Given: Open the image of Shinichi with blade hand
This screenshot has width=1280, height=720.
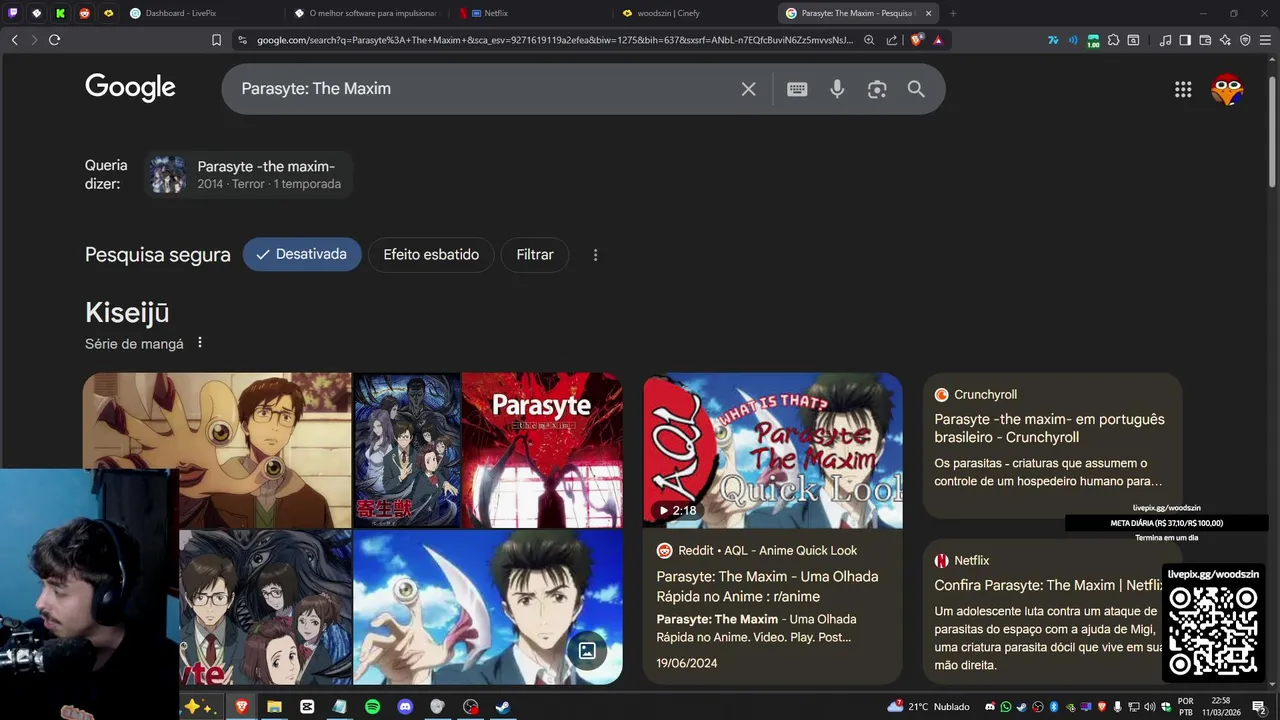Looking at the screenshot, I should [x=488, y=607].
